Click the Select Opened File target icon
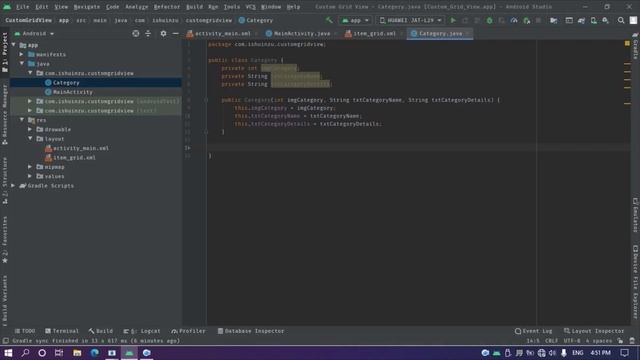The image size is (640, 360). point(136,33)
